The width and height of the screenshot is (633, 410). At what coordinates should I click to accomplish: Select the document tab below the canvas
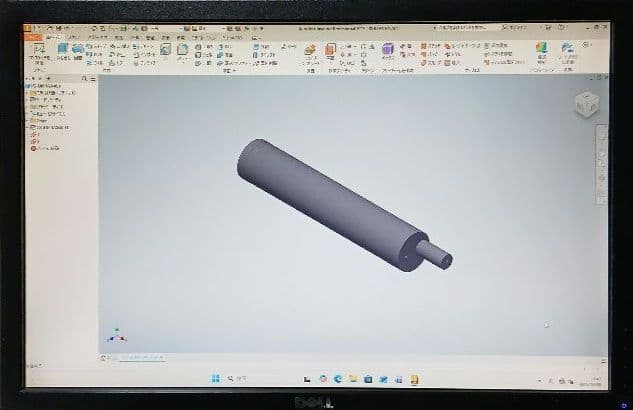point(141,358)
